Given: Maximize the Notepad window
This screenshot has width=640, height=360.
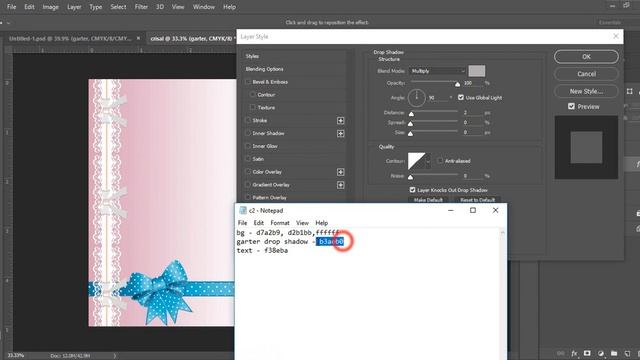Looking at the screenshot, I should coord(473,210).
